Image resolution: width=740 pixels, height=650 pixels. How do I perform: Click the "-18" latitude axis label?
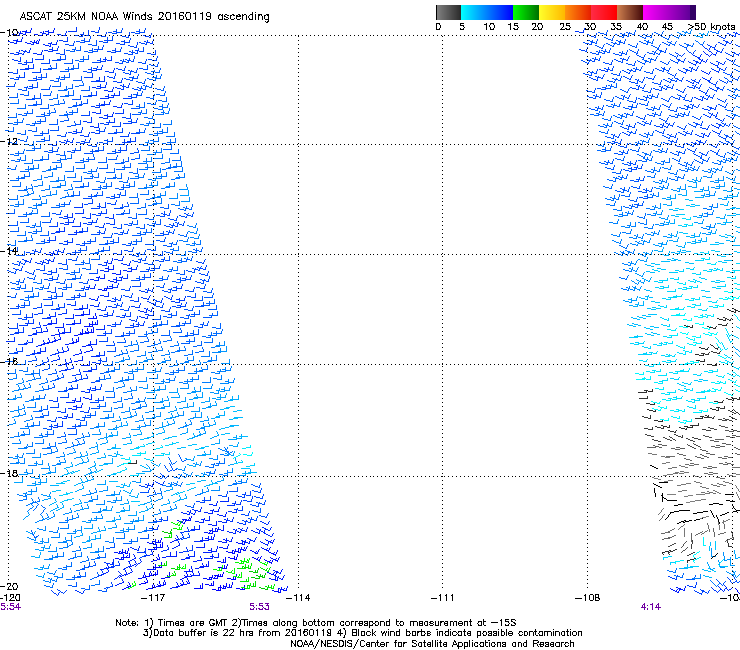[9, 473]
